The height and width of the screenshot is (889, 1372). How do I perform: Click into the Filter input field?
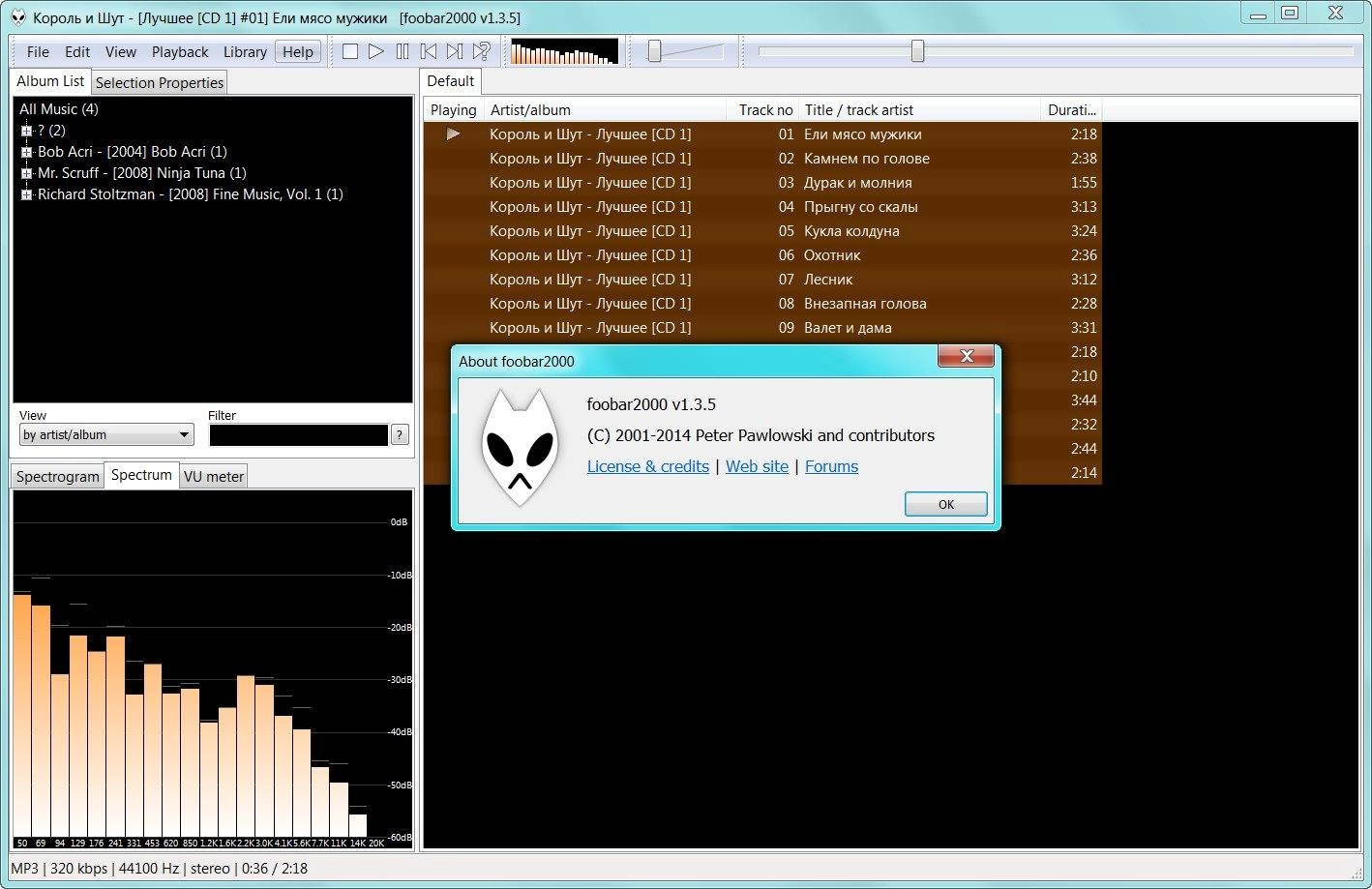click(x=299, y=435)
